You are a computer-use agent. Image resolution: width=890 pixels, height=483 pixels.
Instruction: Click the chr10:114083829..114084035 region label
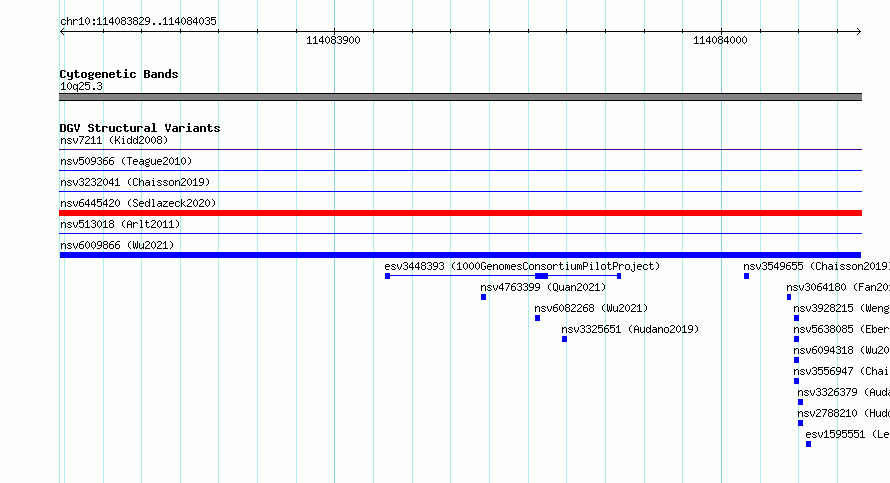[x=138, y=21]
